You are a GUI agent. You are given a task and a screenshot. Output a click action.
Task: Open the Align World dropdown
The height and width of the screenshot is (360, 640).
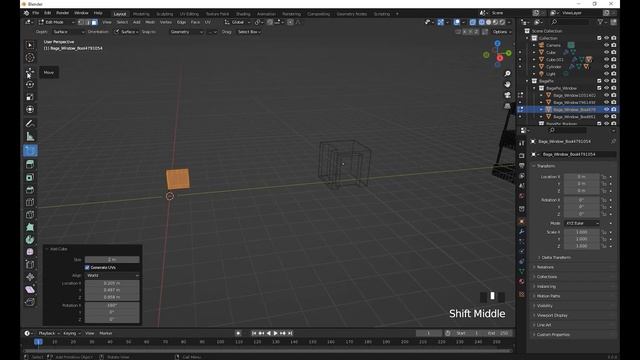pos(112,276)
